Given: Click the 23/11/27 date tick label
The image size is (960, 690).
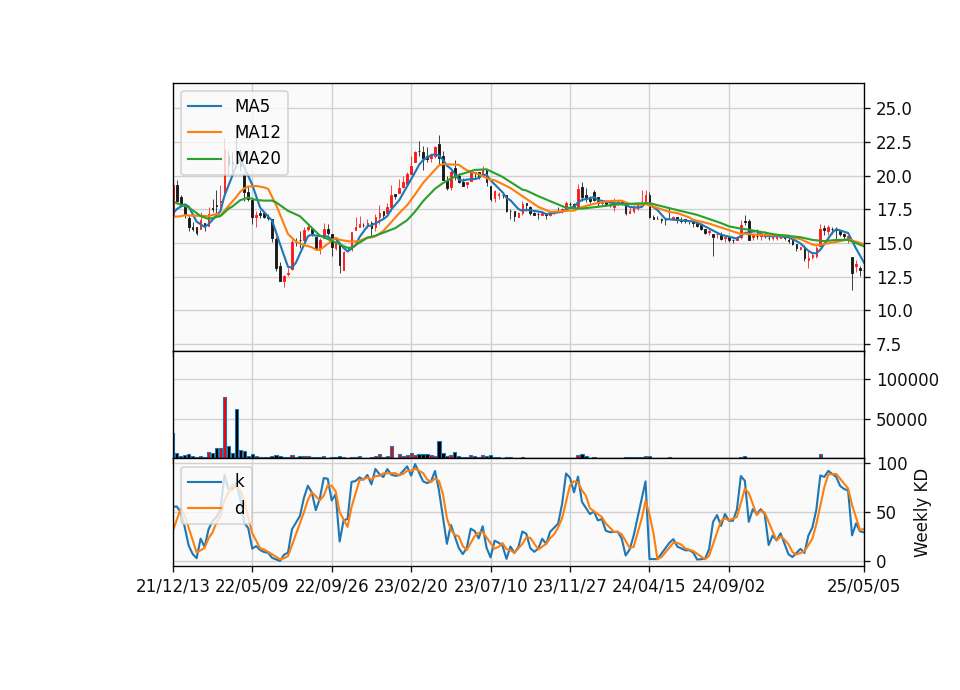Looking at the screenshot, I should pyautogui.click(x=570, y=586).
